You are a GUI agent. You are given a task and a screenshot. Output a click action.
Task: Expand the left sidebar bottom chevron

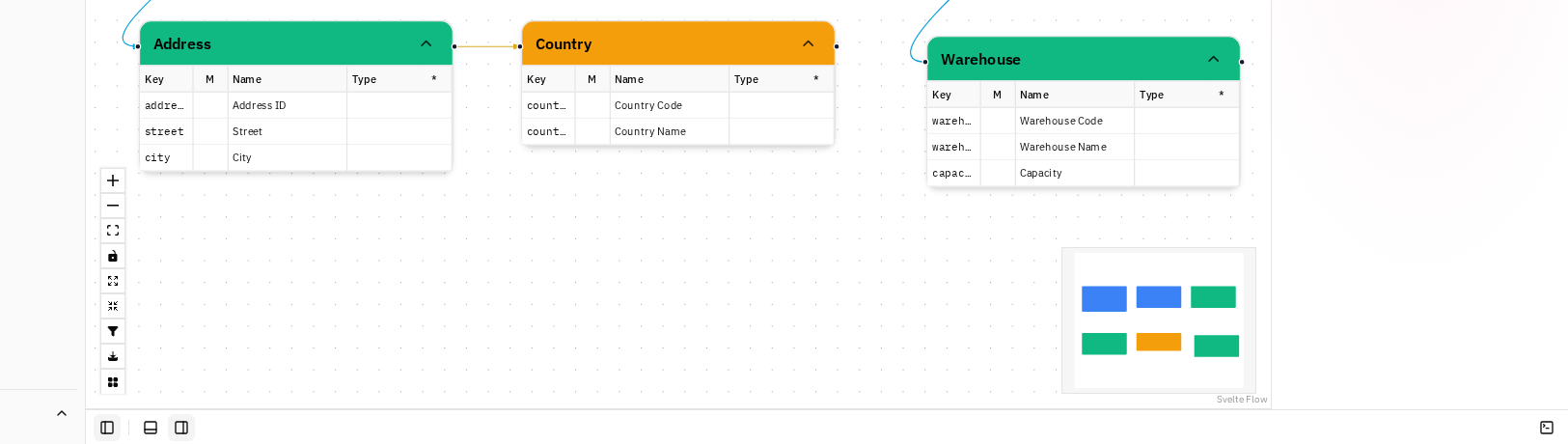[62, 413]
